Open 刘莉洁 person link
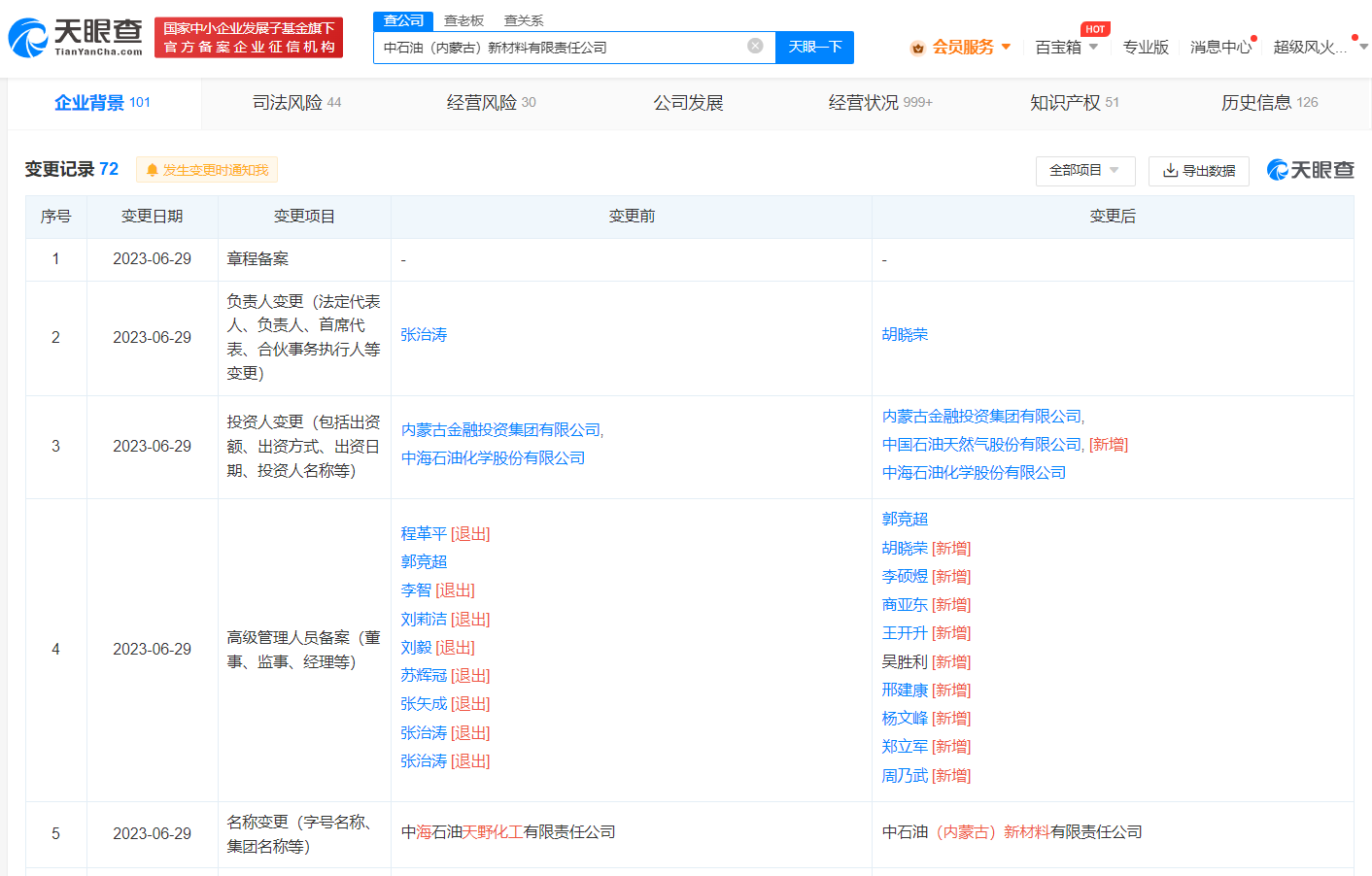The height and width of the screenshot is (876, 1372). (424, 619)
